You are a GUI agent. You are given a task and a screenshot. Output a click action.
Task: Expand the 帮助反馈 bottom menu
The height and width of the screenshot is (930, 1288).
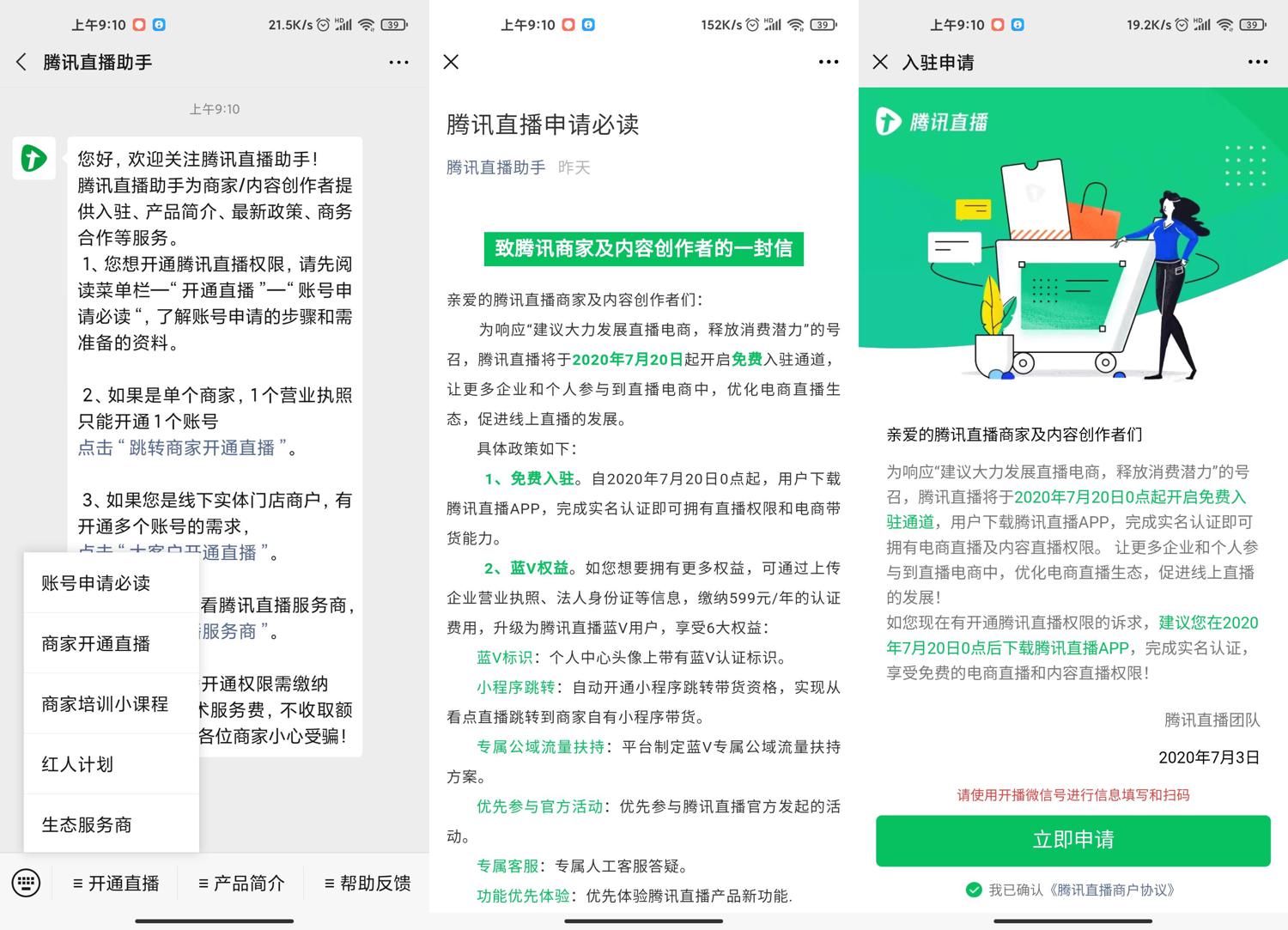pos(368,883)
